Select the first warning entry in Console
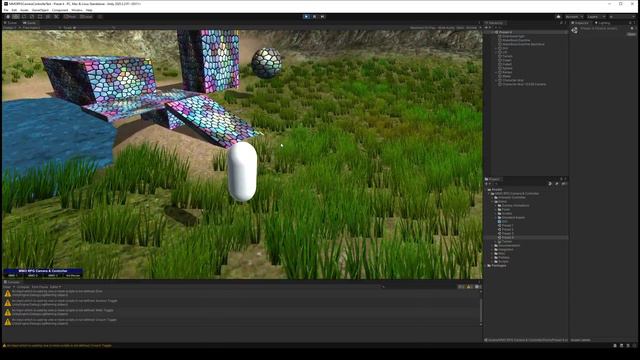 pyautogui.click(x=241, y=293)
